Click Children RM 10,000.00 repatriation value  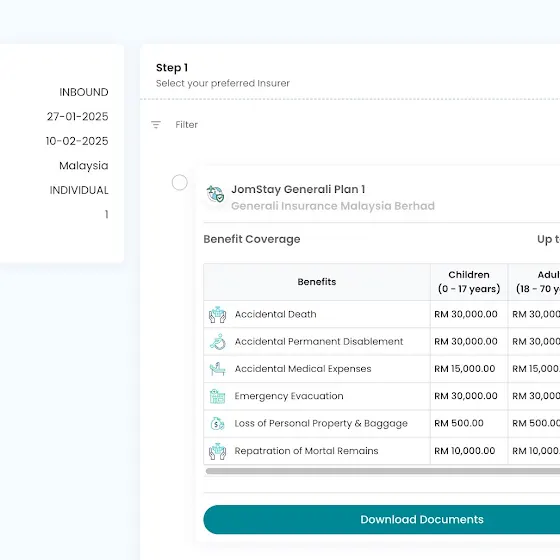click(465, 451)
